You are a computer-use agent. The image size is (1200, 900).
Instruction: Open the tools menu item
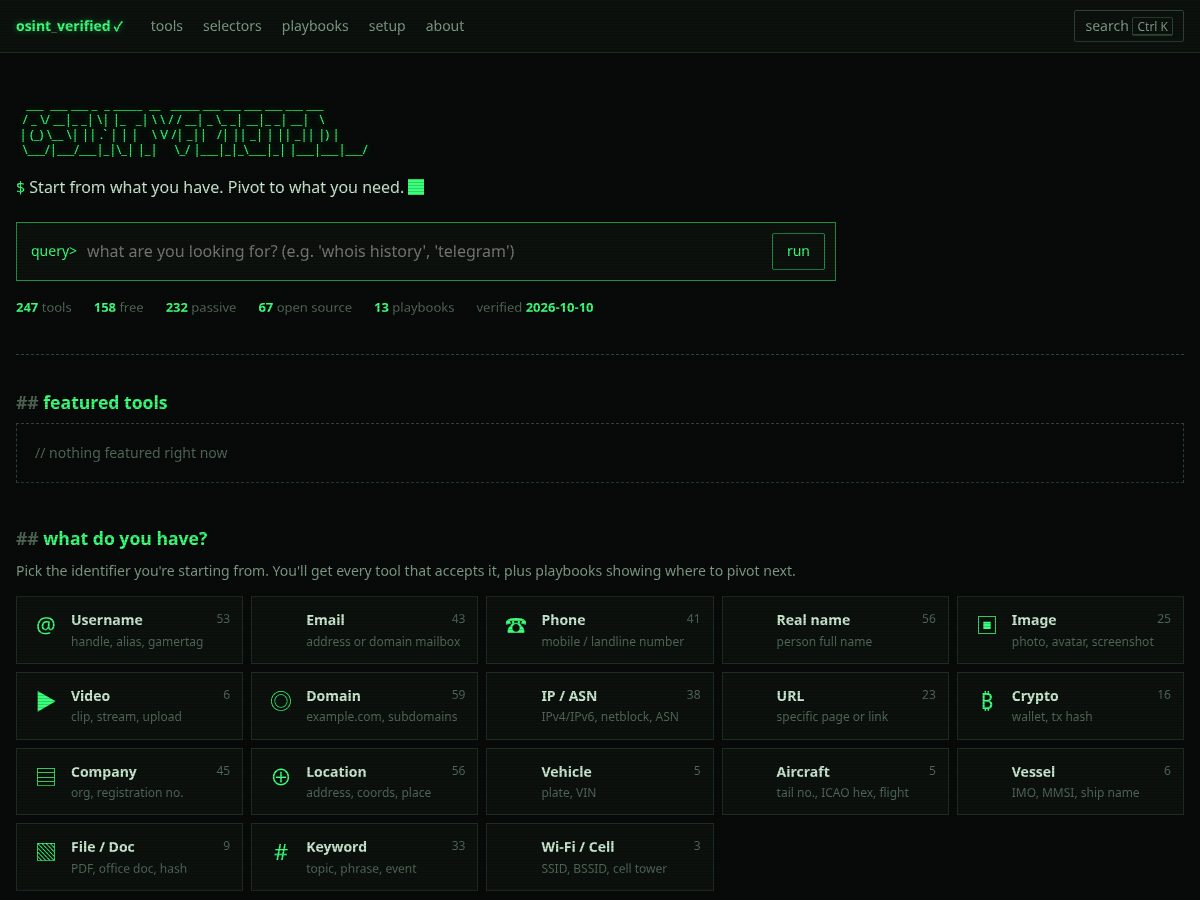click(167, 26)
